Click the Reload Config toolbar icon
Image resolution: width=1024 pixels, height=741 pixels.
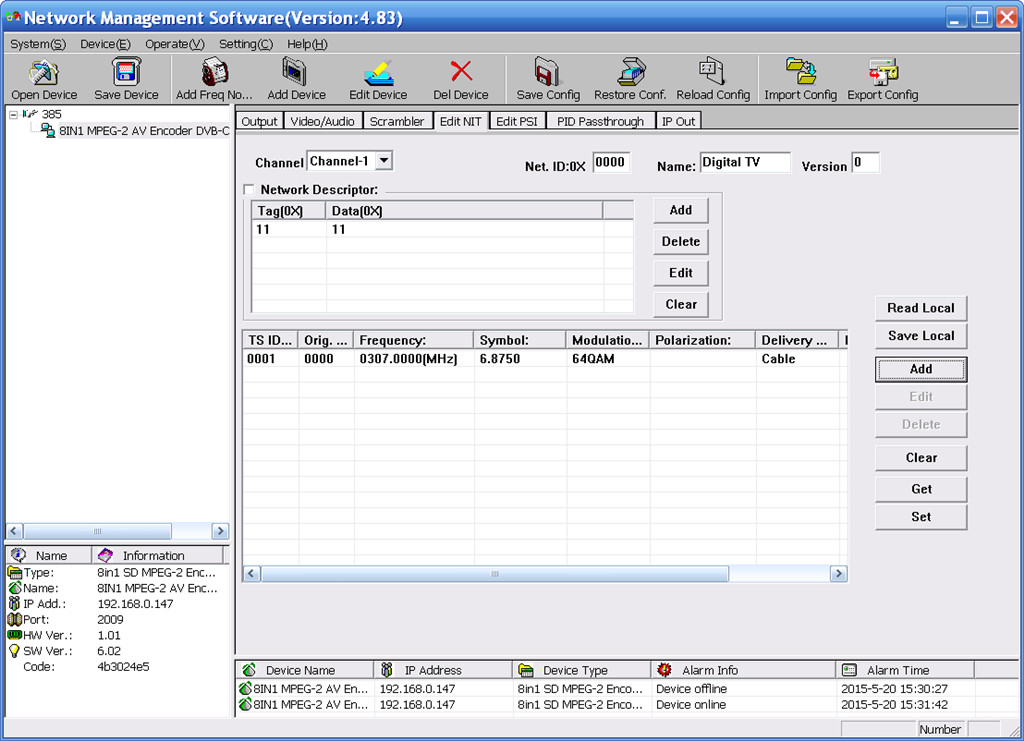tap(712, 71)
